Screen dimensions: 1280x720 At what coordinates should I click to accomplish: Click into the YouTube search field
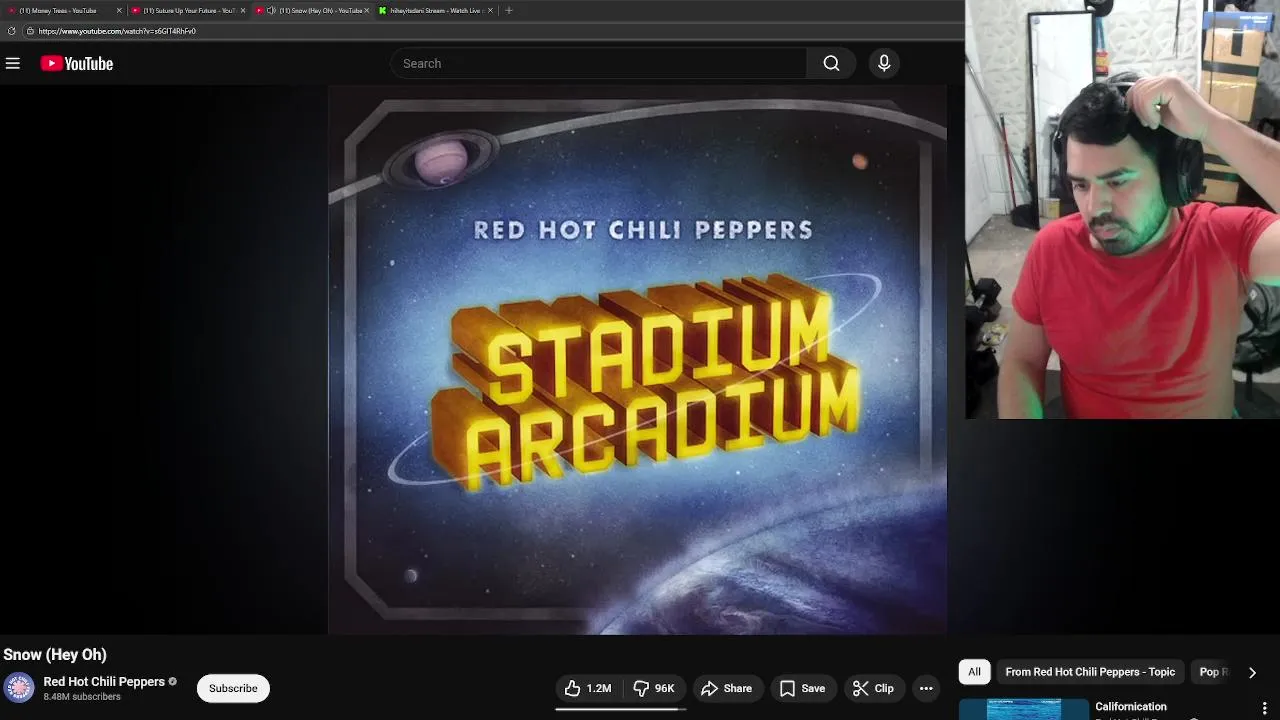coord(598,63)
